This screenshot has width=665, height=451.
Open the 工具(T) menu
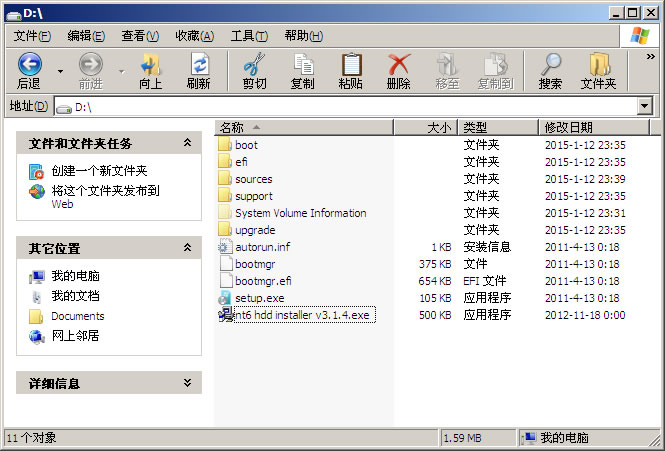pyautogui.click(x=249, y=36)
